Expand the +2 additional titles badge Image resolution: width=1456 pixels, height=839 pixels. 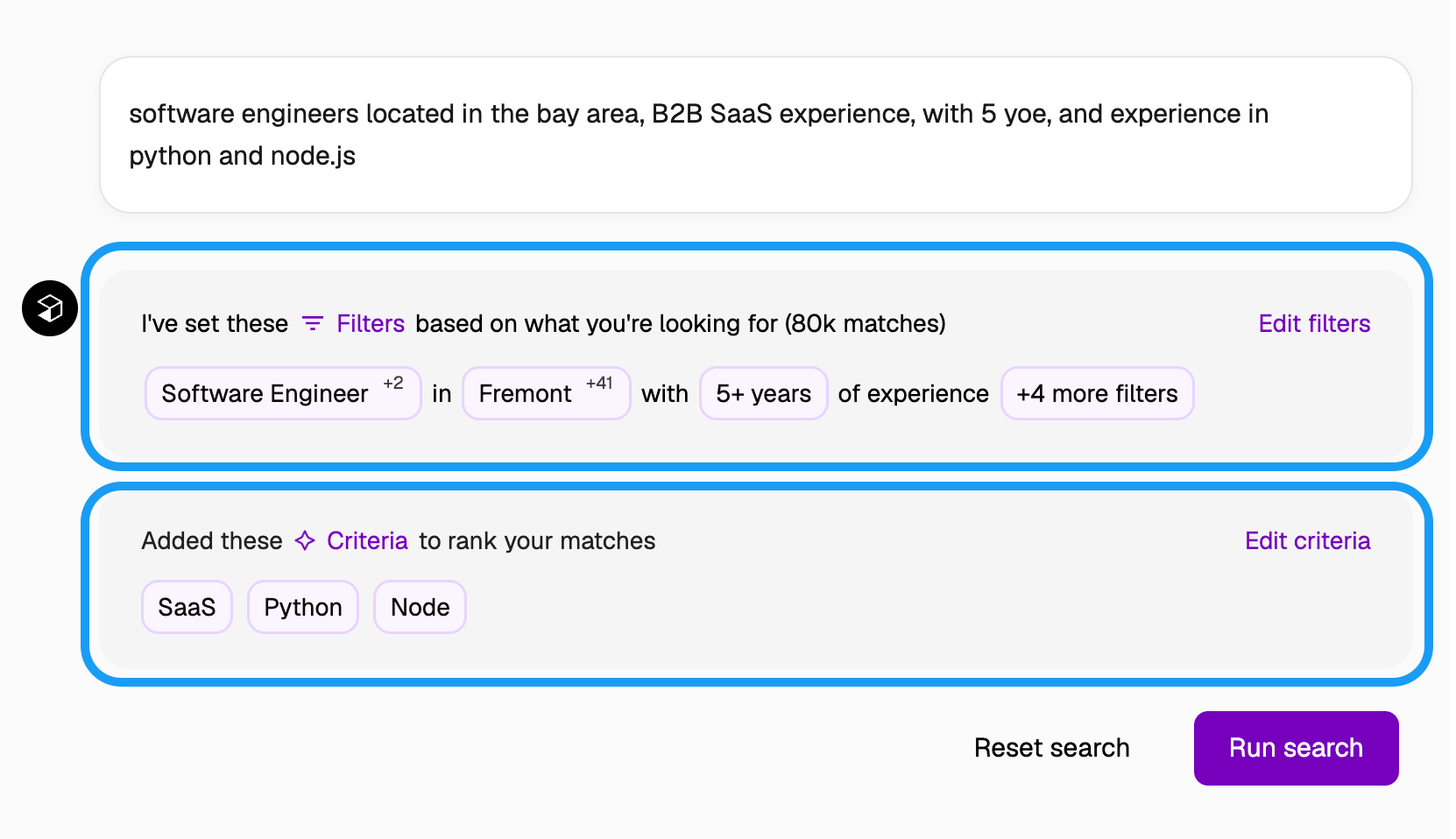coord(393,383)
